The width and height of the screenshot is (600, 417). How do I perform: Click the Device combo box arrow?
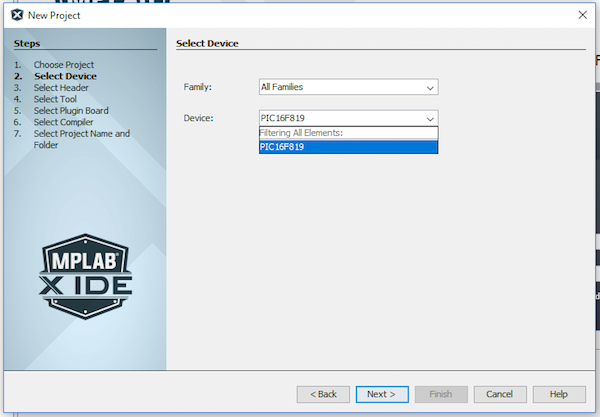(430, 118)
